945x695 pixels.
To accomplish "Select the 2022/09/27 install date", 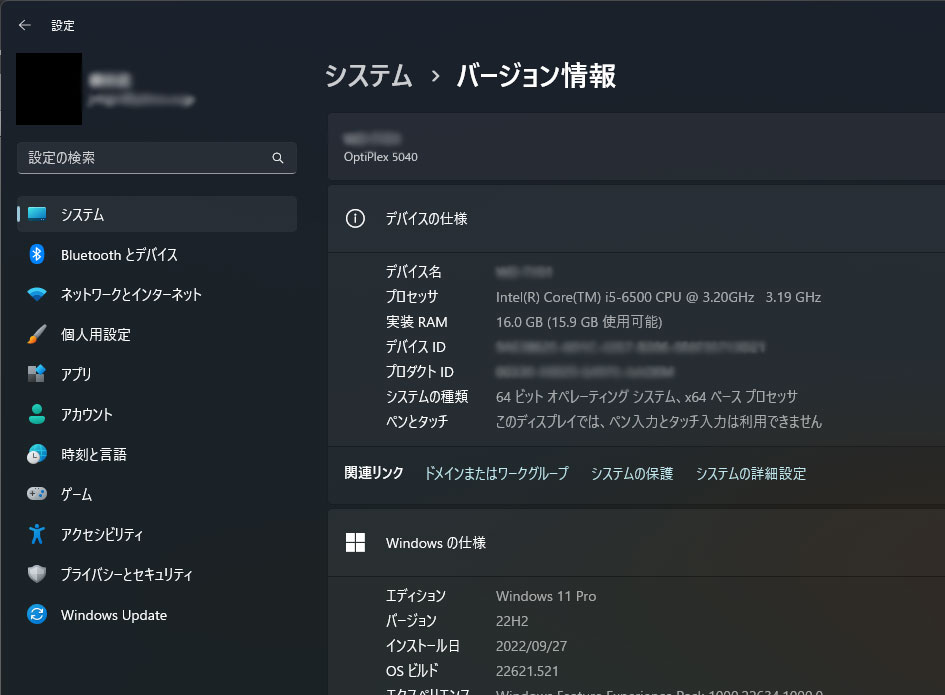I will pos(531,646).
